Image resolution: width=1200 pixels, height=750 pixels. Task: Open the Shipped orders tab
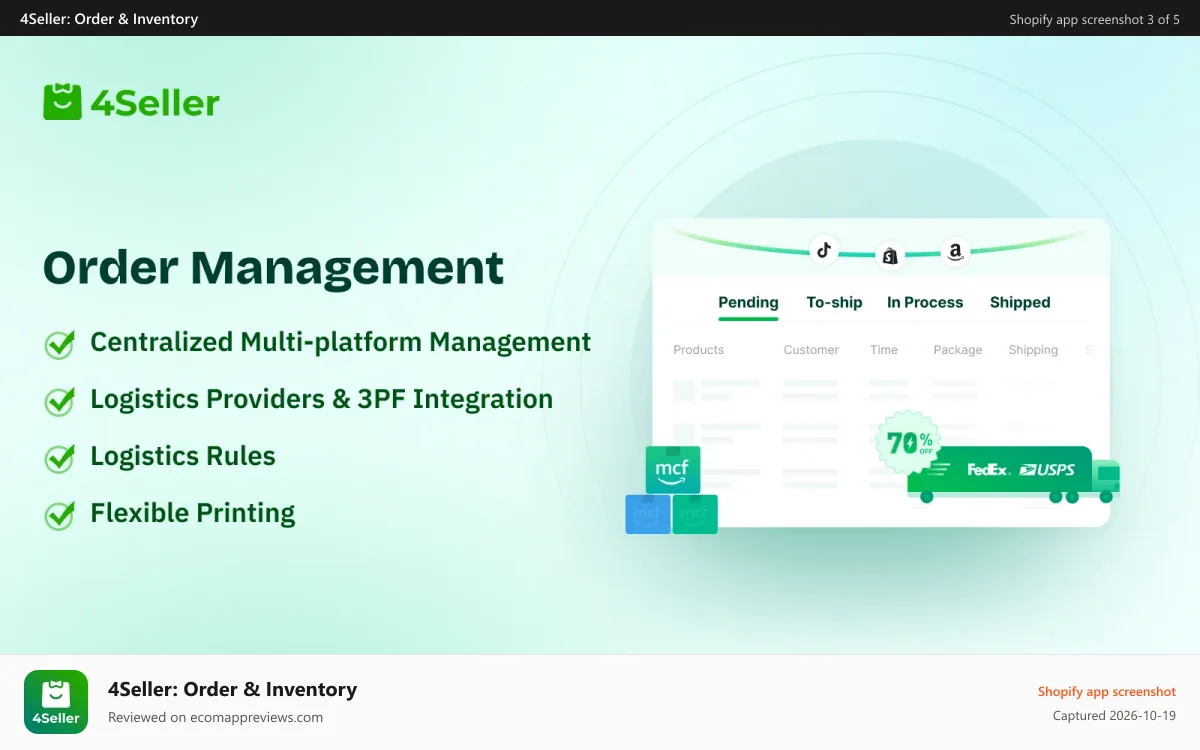tap(1020, 302)
